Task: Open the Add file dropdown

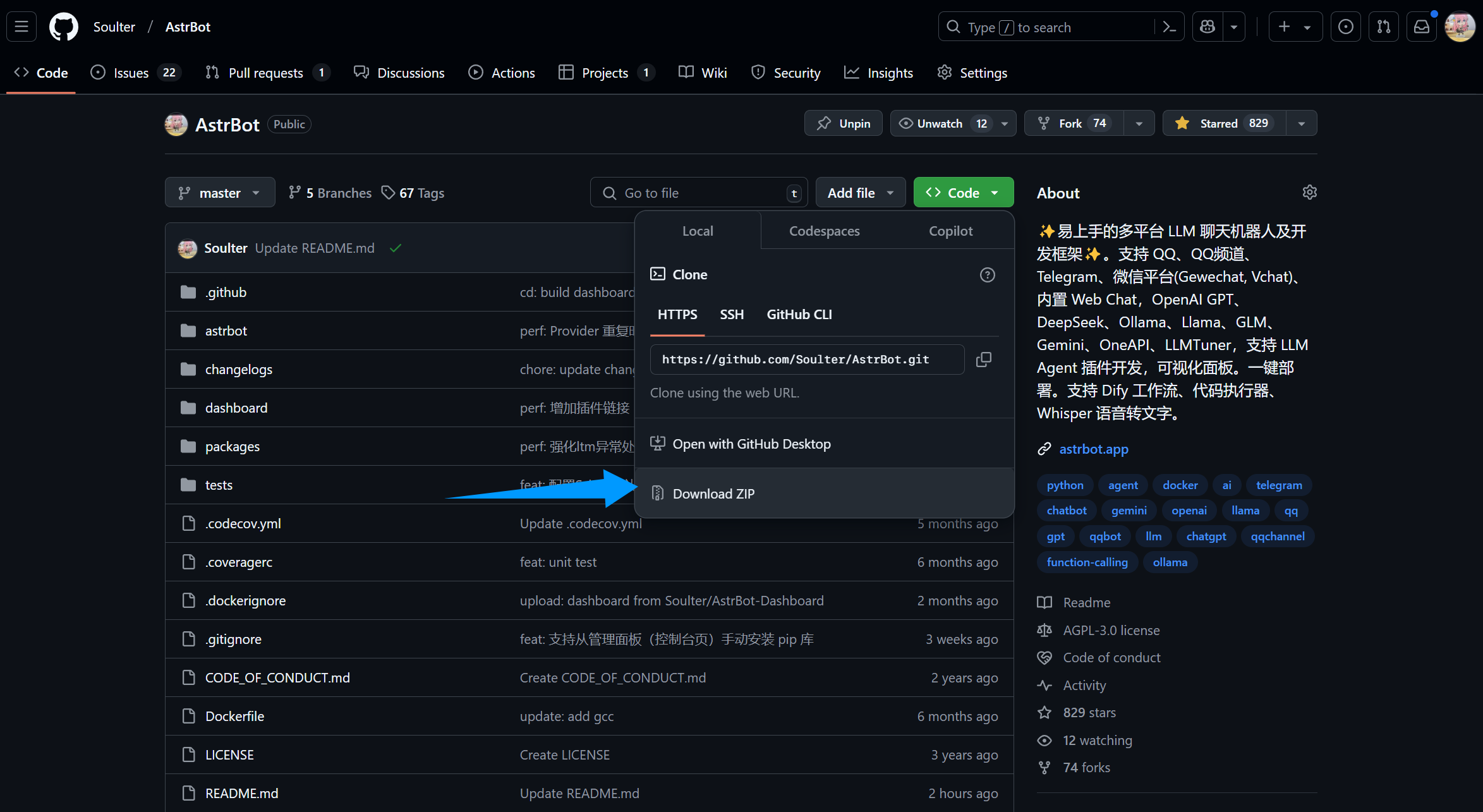Action: [860, 193]
